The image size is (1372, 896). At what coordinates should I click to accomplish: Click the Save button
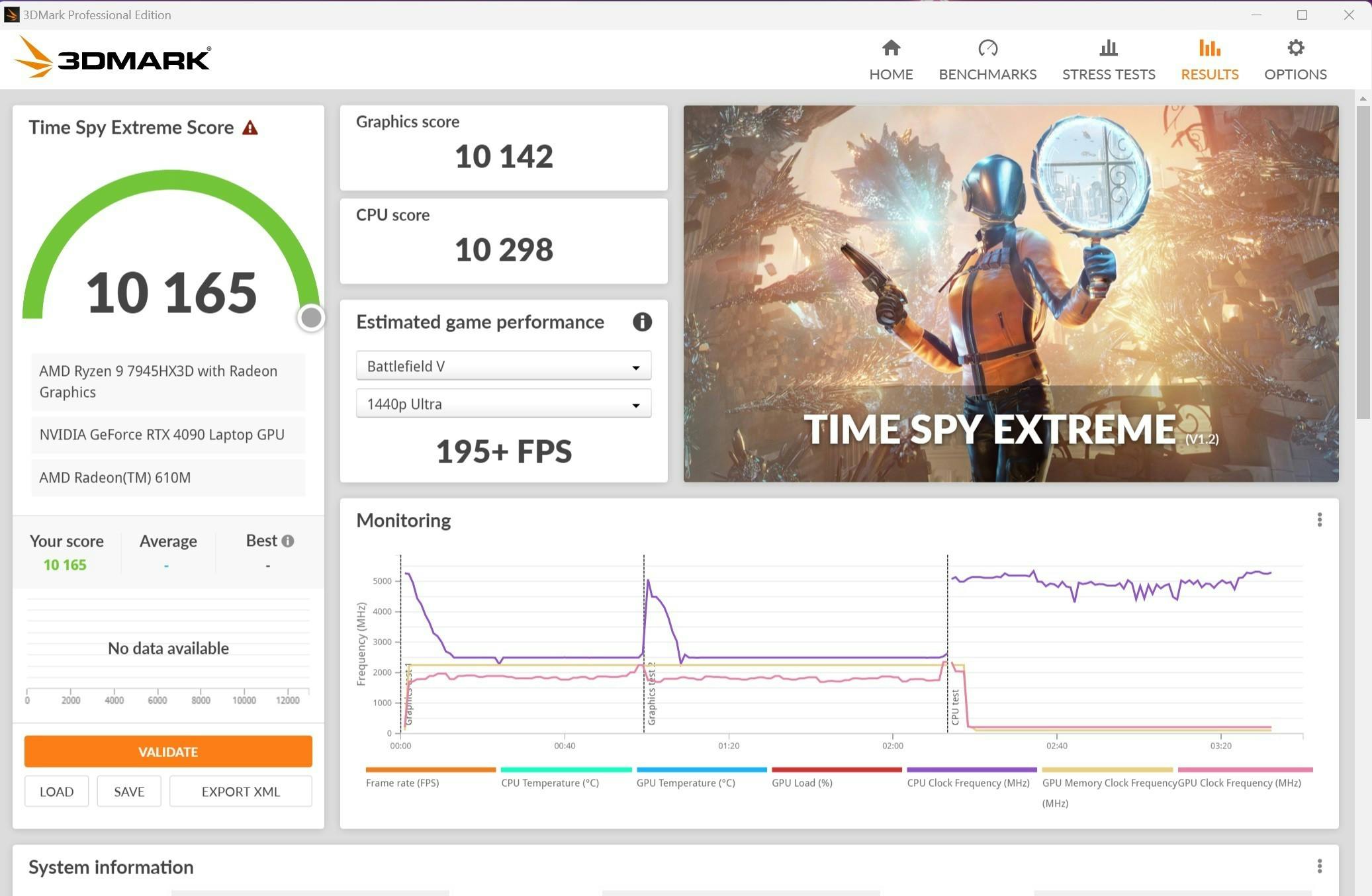pos(129,791)
